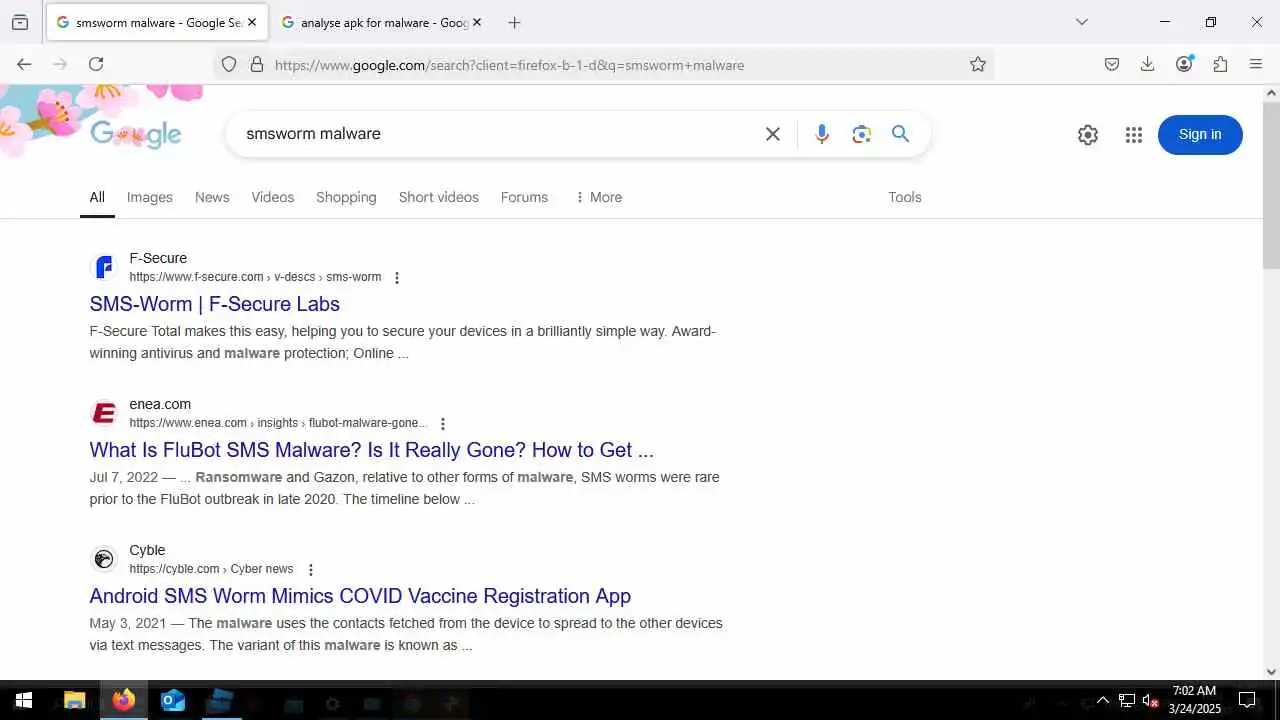Open Android SMS Worm Mimics COVID result

[360, 596]
